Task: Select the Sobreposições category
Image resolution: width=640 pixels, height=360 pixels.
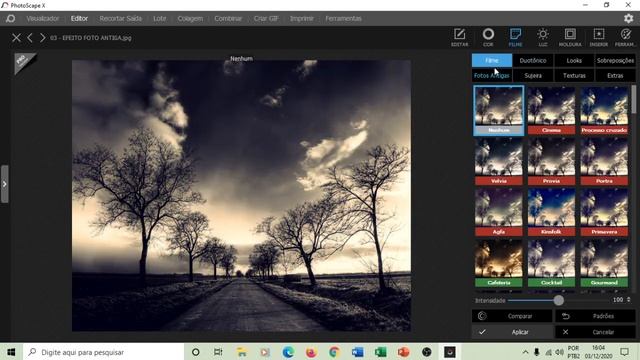Action: coord(616,60)
